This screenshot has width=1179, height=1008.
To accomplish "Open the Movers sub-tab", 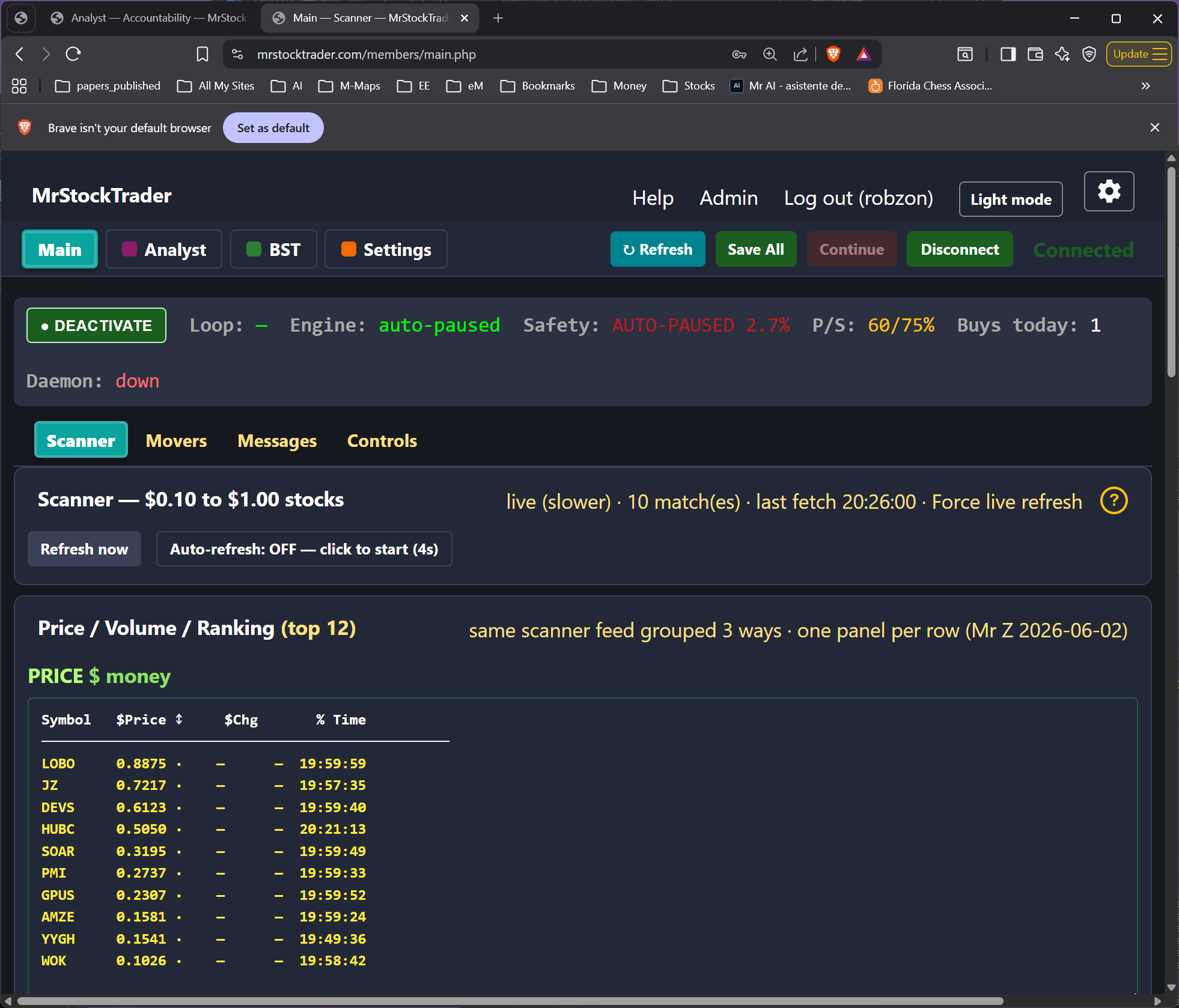I will pos(176,440).
